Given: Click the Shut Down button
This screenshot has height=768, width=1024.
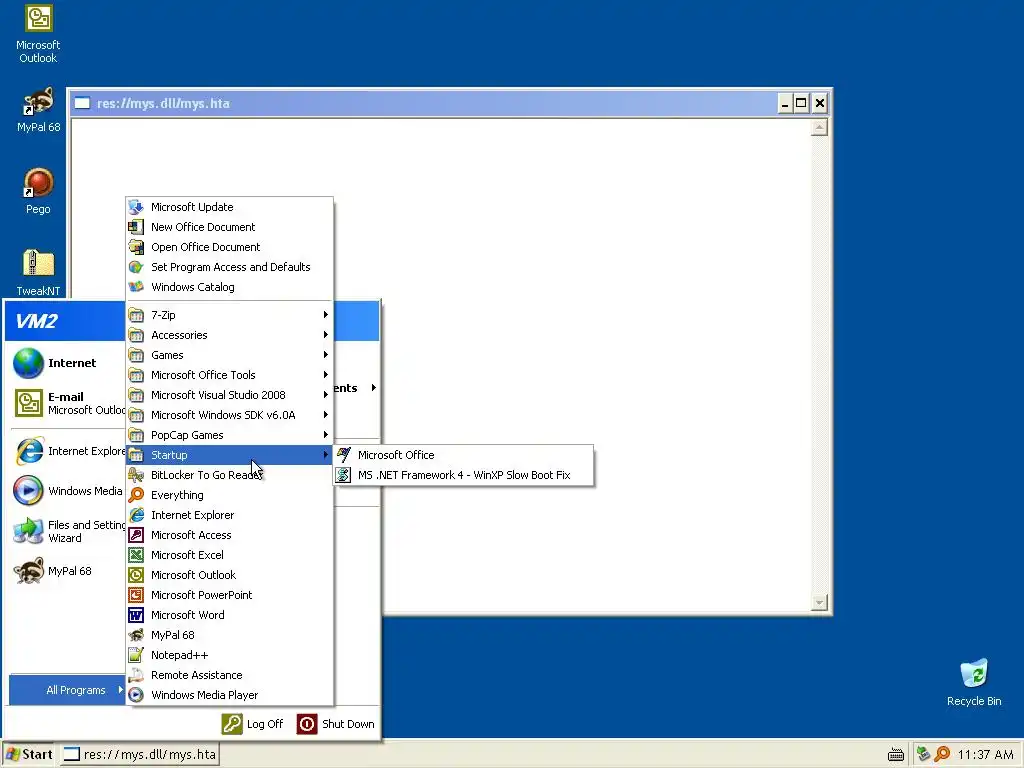Looking at the screenshot, I should [x=336, y=724].
